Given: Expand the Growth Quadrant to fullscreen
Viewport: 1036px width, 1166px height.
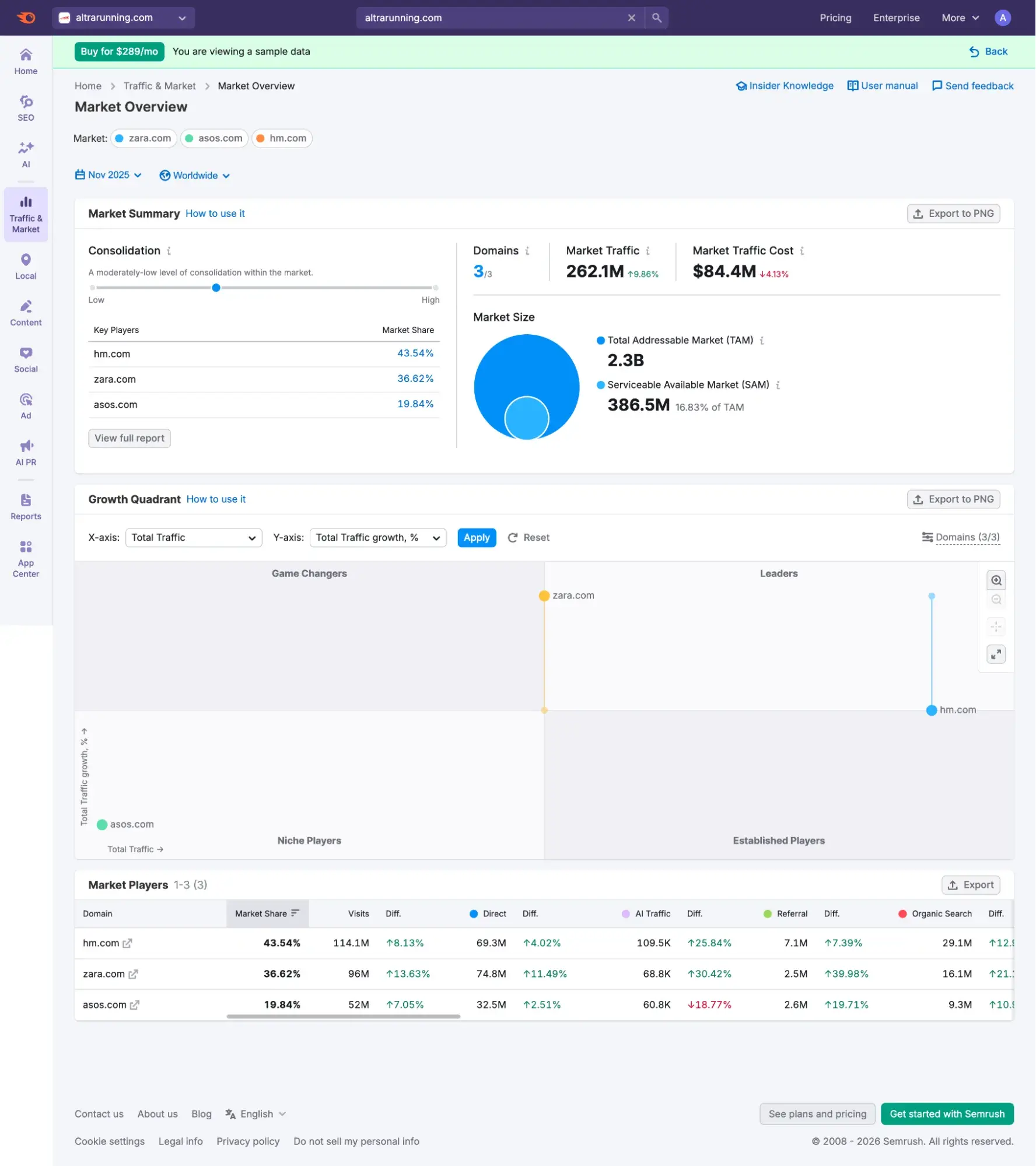Looking at the screenshot, I should 996,654.
